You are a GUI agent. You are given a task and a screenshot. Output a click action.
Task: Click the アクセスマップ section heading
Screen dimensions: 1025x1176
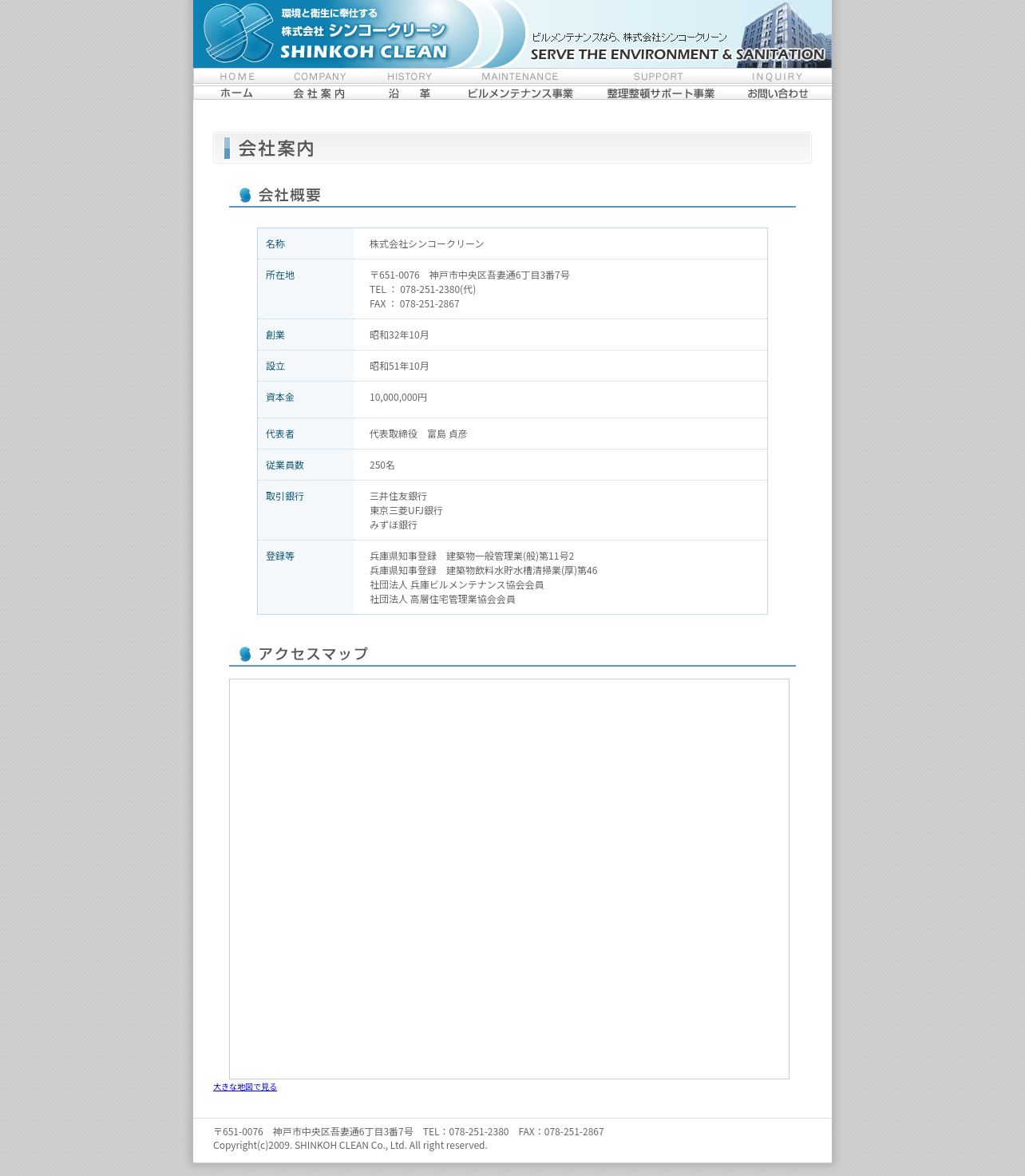coord(313,654)
